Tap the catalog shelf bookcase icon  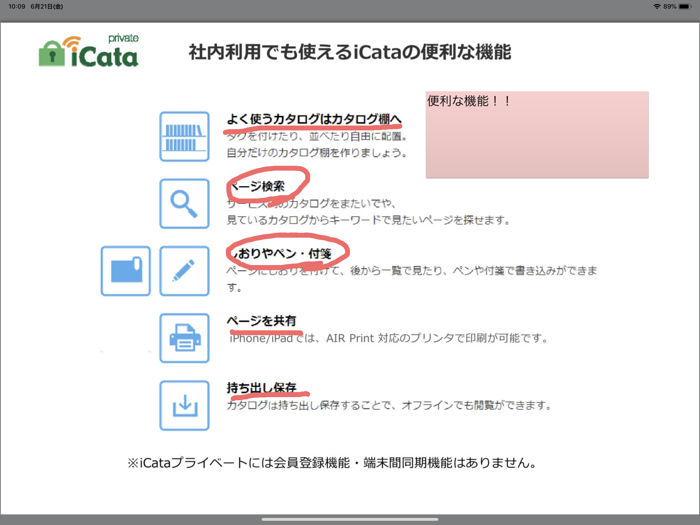tap(184, 137)
